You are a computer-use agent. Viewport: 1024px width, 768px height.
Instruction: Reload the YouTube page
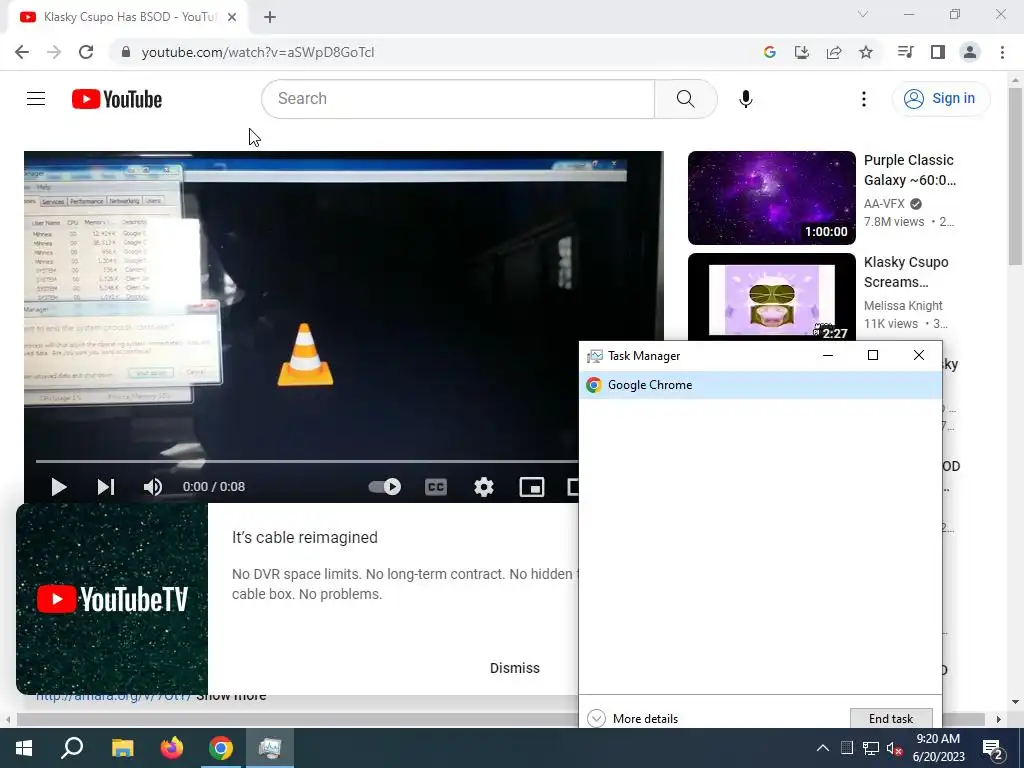point(86,52)
